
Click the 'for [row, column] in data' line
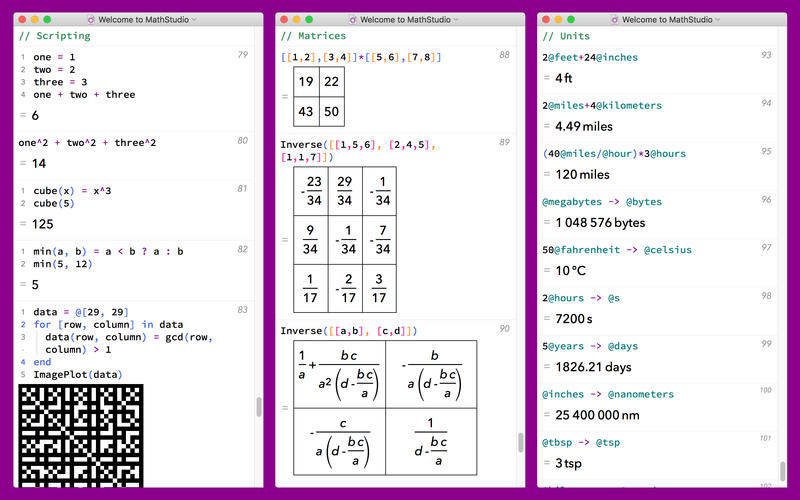[108, 324]
